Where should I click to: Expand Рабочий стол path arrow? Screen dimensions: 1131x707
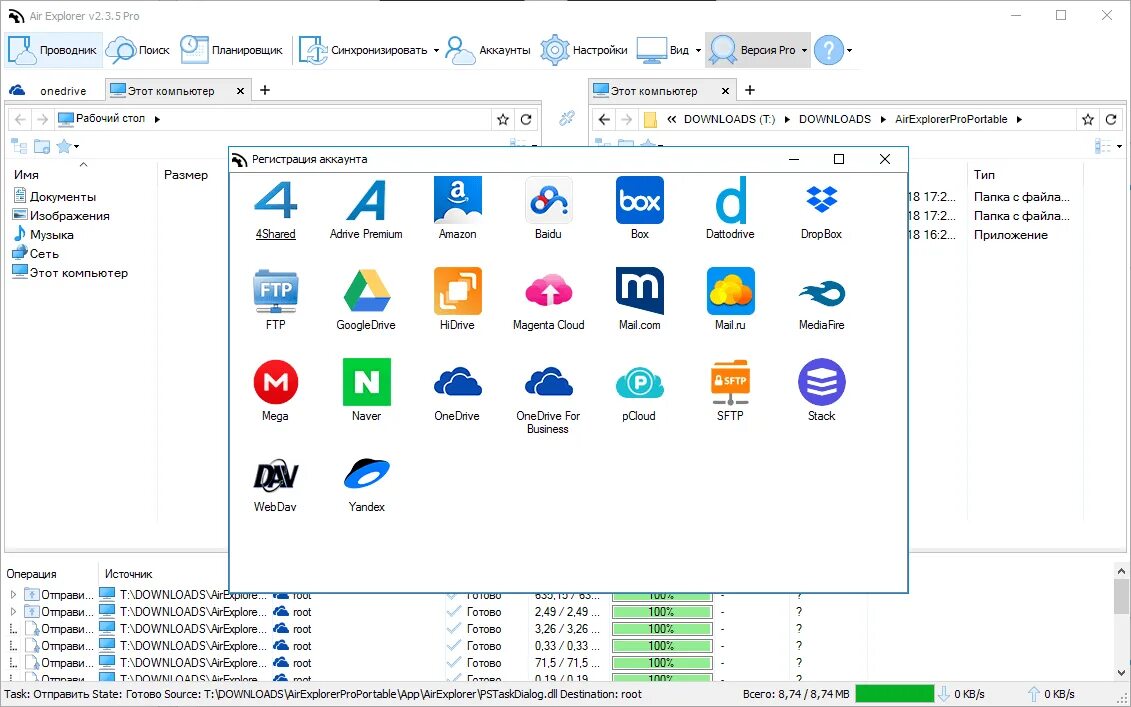[157, 119]
